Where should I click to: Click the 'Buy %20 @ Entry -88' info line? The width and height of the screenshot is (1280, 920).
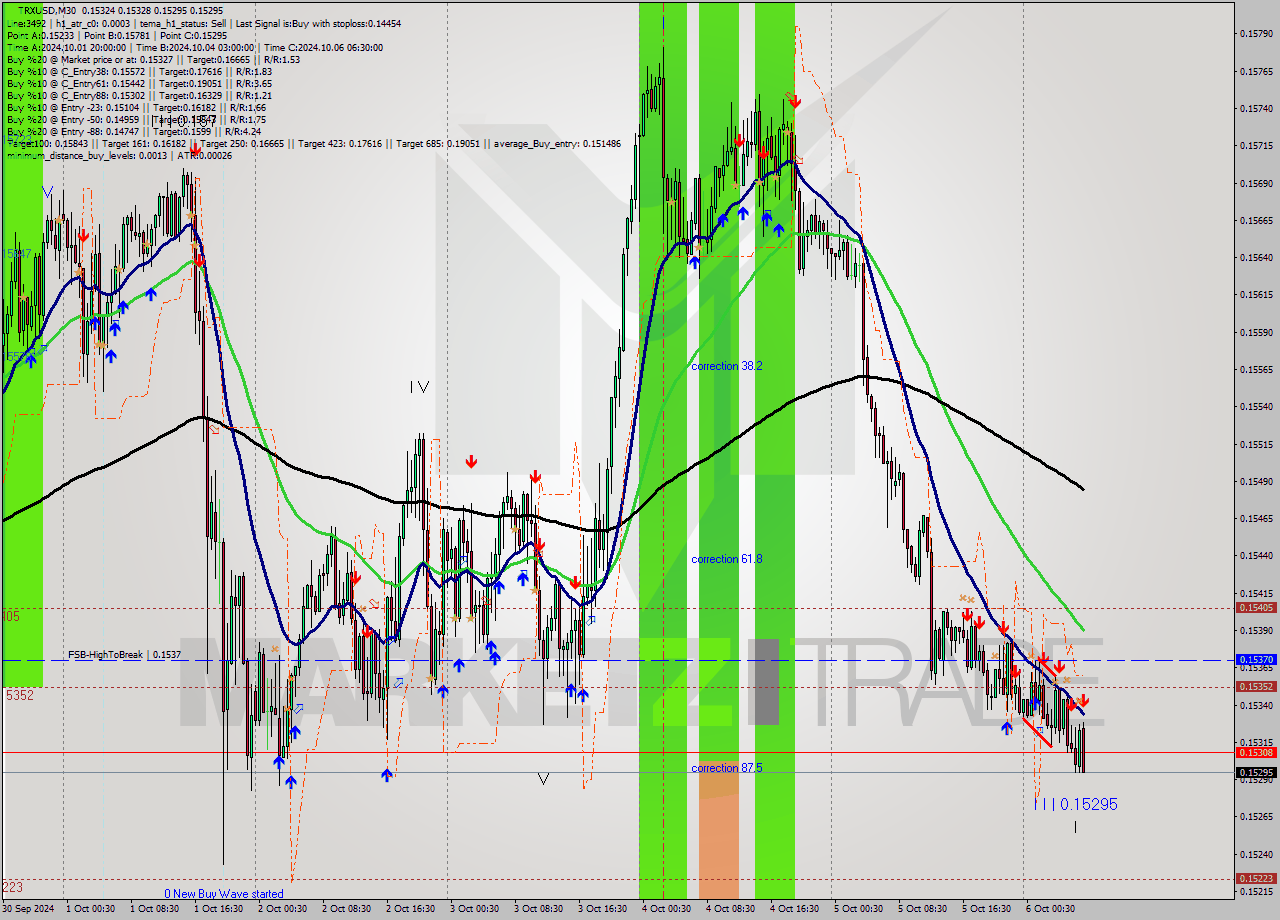click(x=134, y=131)
